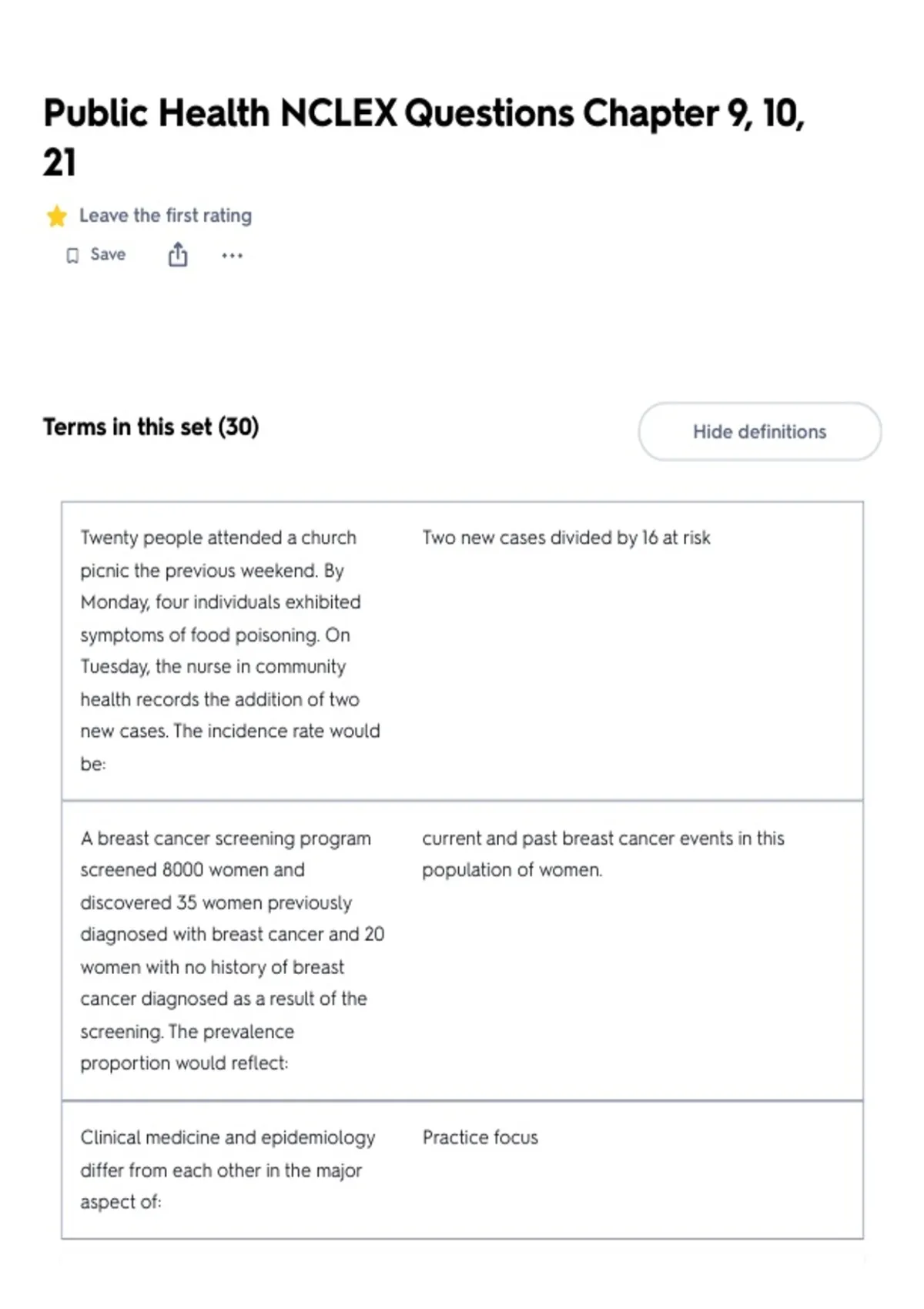Select the church picnic incidence rate question
This screenshot has width=924, height=1309.
[x=230, y=651]
